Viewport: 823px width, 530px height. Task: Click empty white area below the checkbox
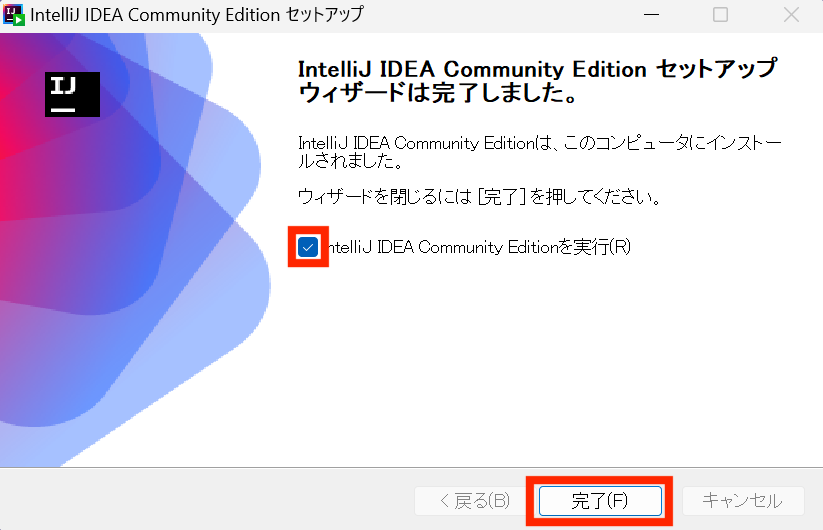click(x=525, y=367)
